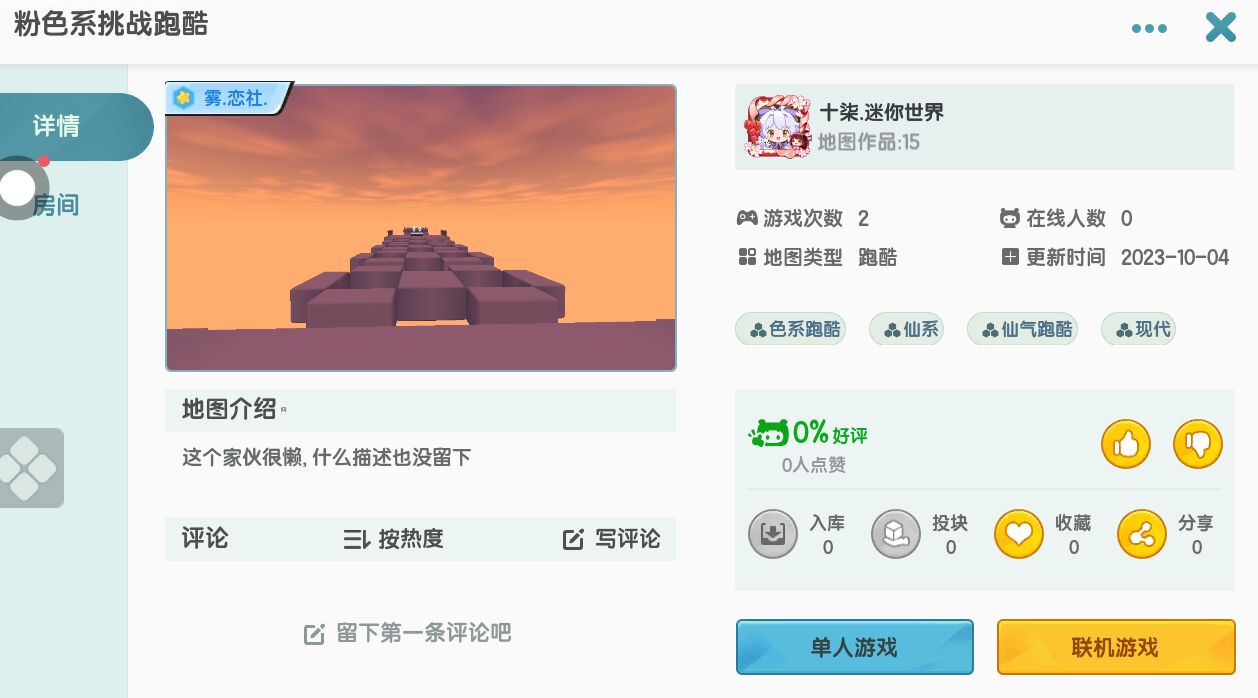The image size is (1258, 698).
Task: Select the 色系跑酷 tag
Action: tap(790, 329)
